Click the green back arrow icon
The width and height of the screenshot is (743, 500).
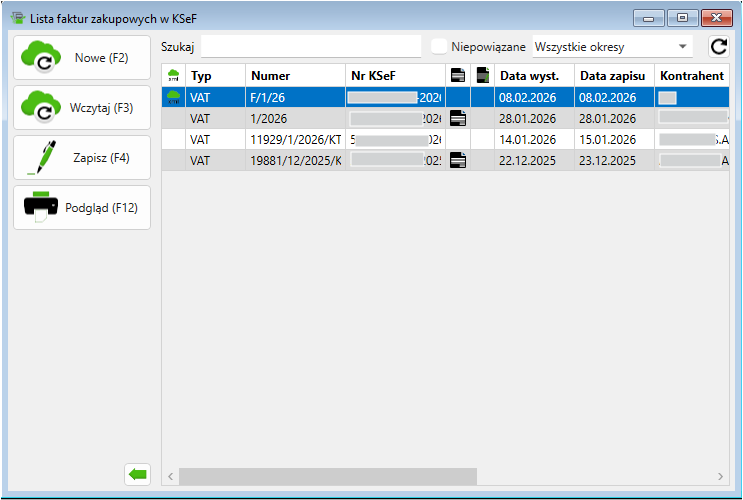tap(137, 475)
